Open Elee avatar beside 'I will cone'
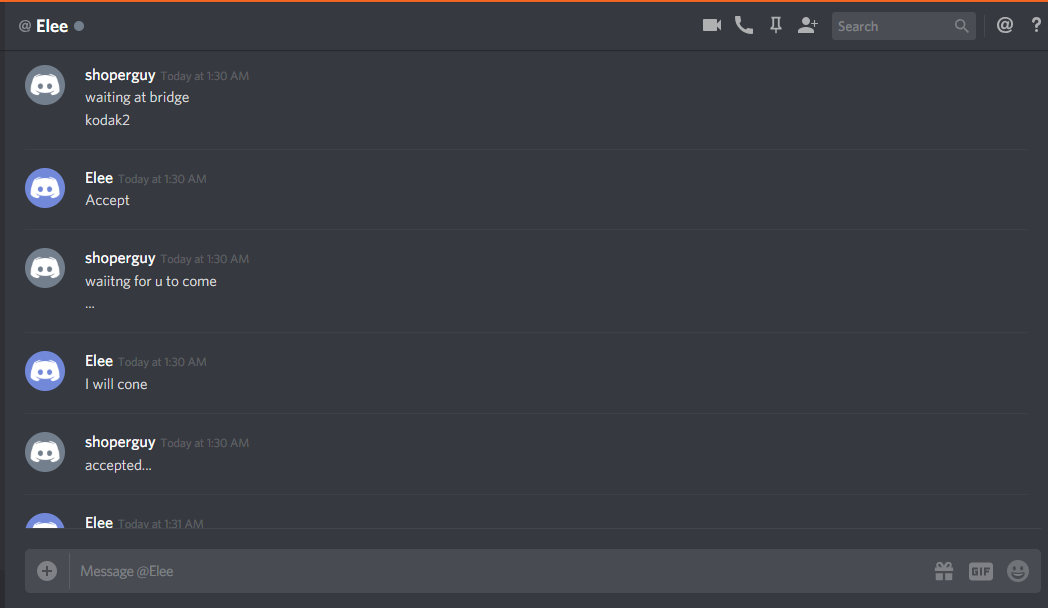The width and height of the screenshot is (1048, 608). point(45,371)
